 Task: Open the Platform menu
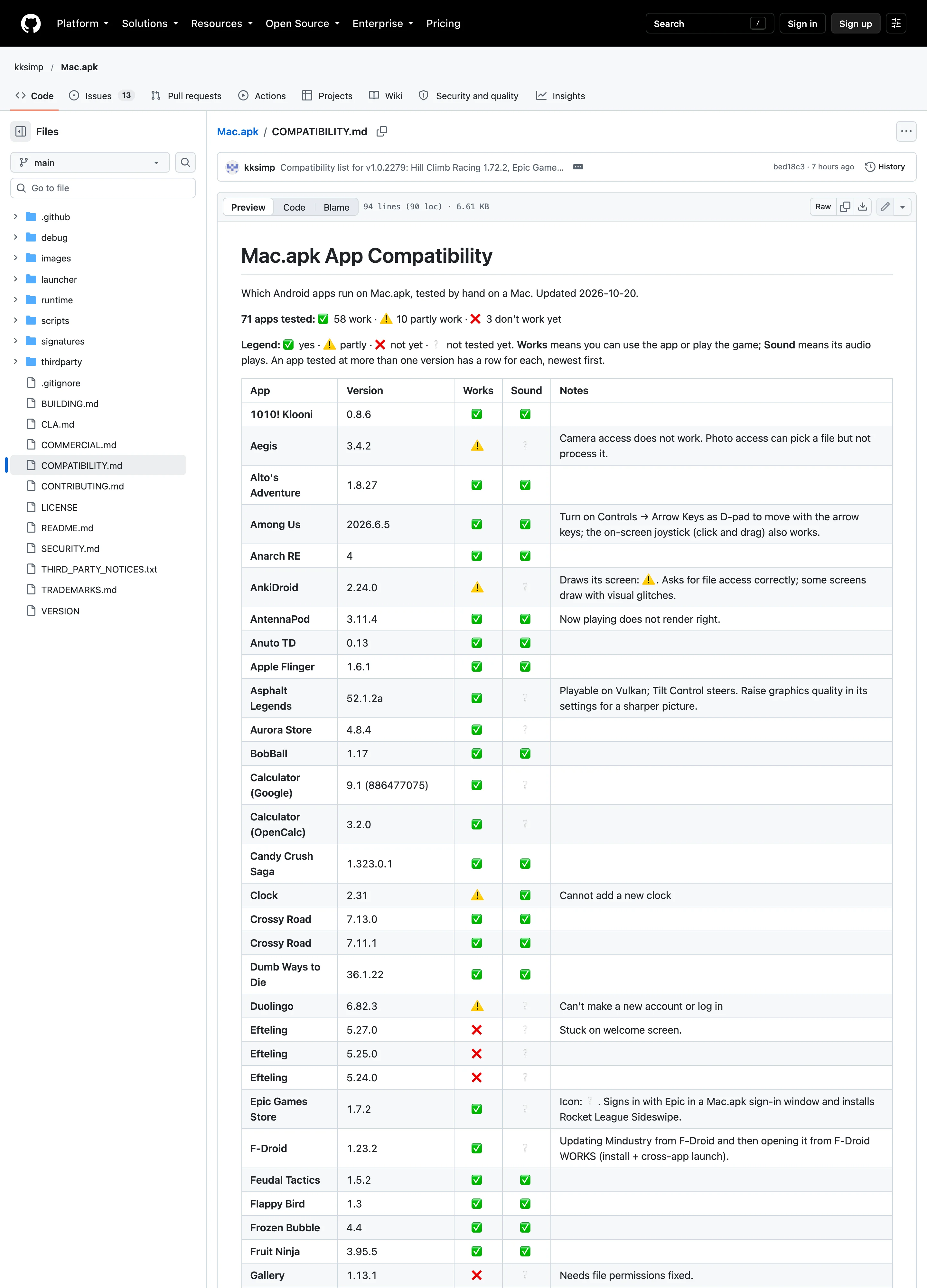point(83,23)
